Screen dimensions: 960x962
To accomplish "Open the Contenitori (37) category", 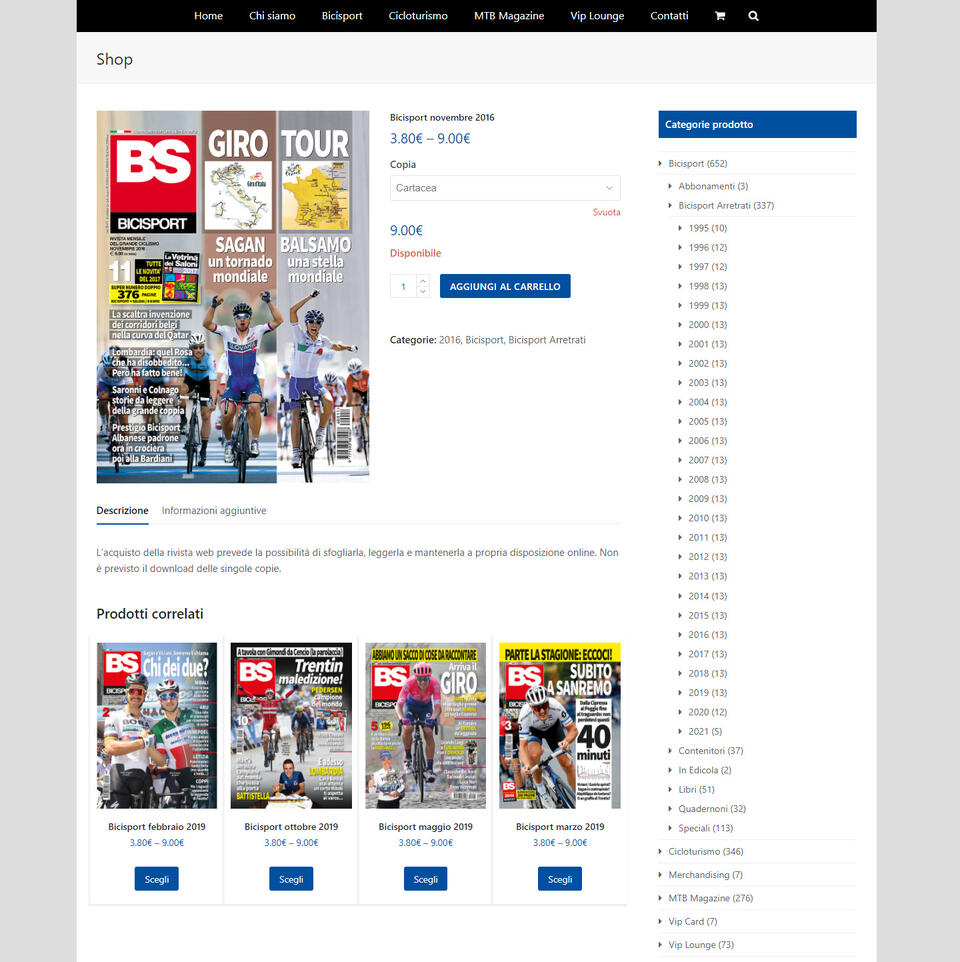I will point(710,751).
